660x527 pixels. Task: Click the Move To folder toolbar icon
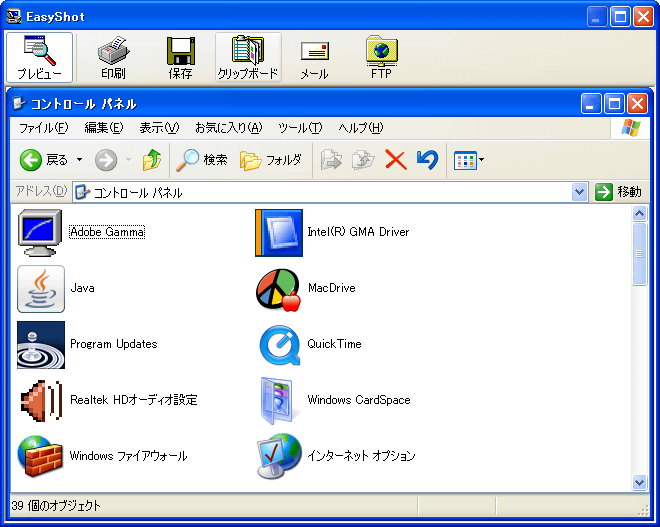tap(331, 160)
